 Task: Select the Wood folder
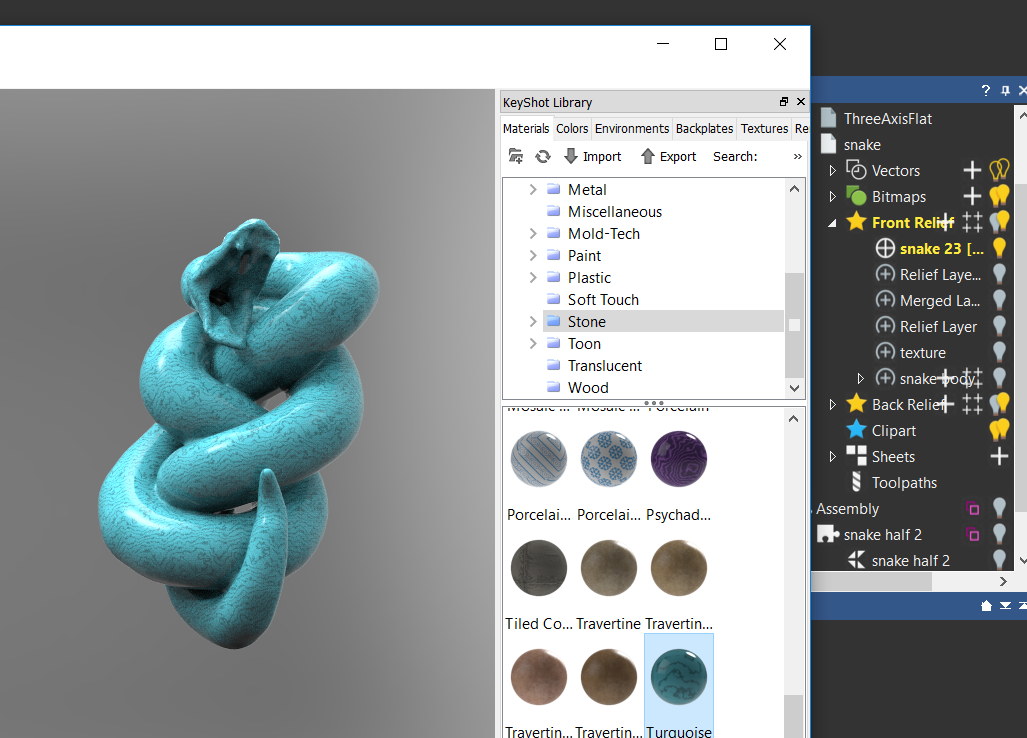click(x=588, y=388)
